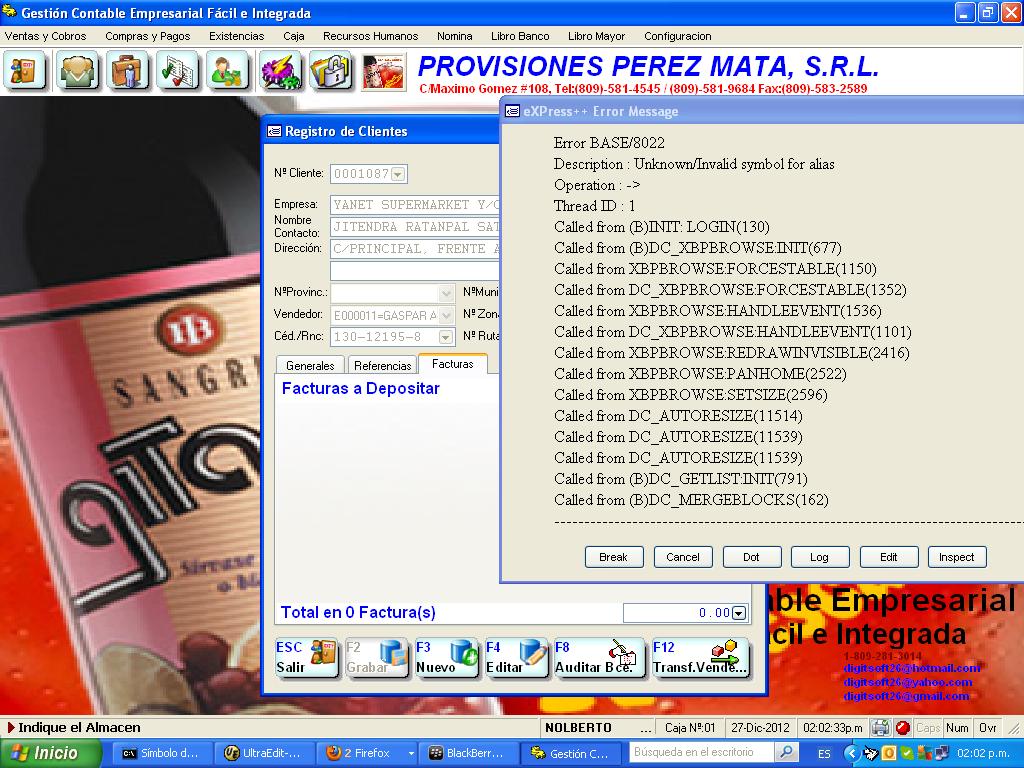Click the printer icon in the status bar
This screenshot has height=768, width=1024.
coord(881,728)
